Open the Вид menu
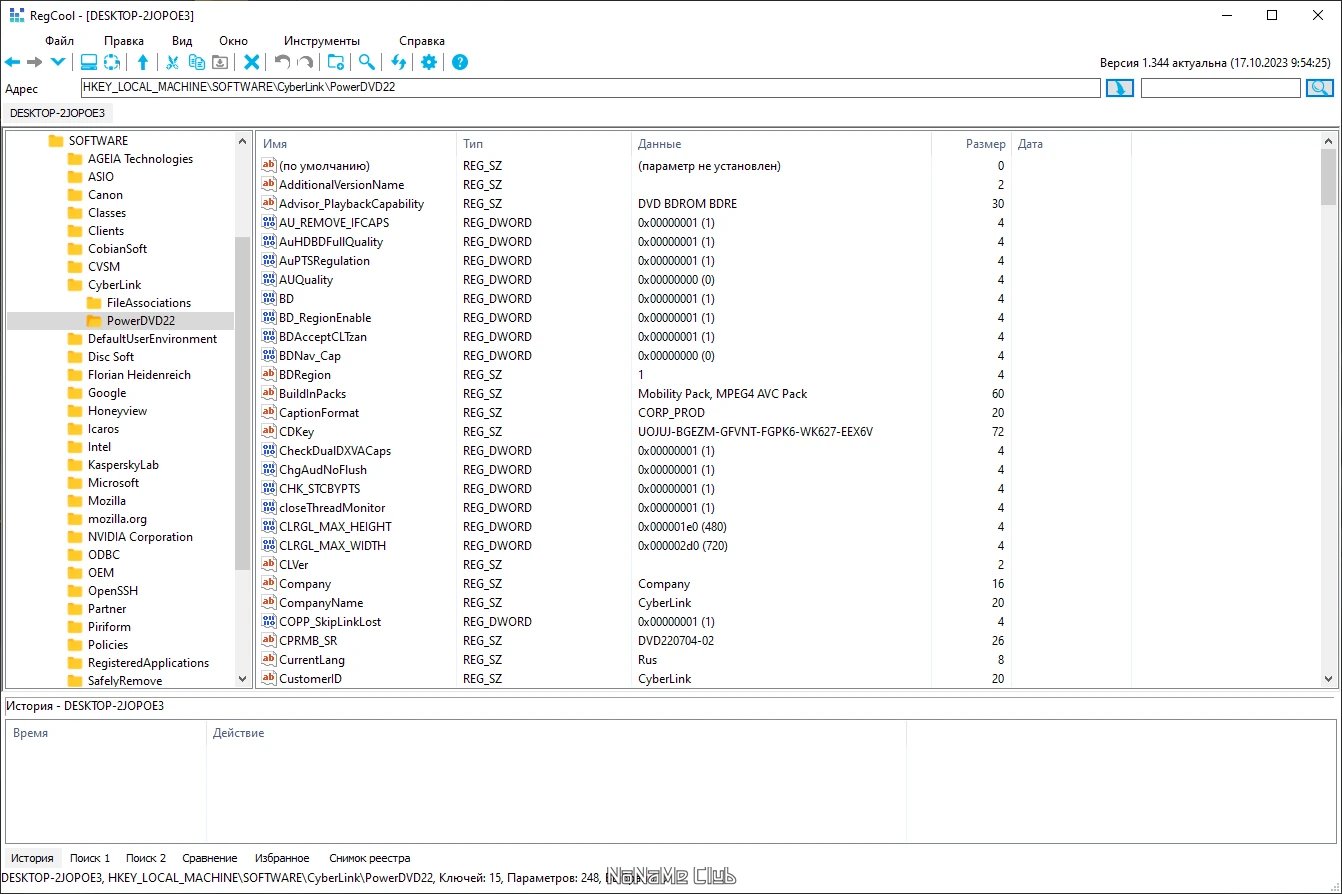This screenshot has height=894, width=1342. [x=182, y=41]
